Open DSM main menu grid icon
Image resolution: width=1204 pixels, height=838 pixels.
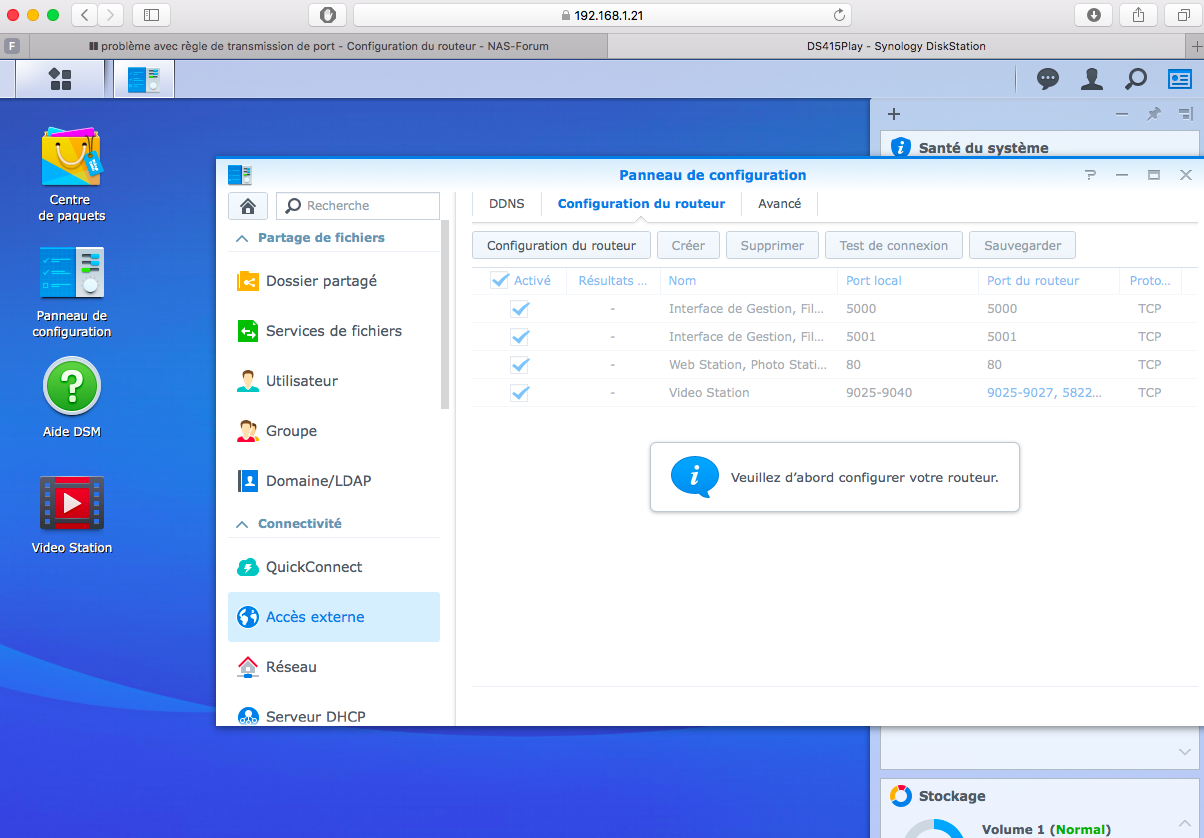click(60, 80)
